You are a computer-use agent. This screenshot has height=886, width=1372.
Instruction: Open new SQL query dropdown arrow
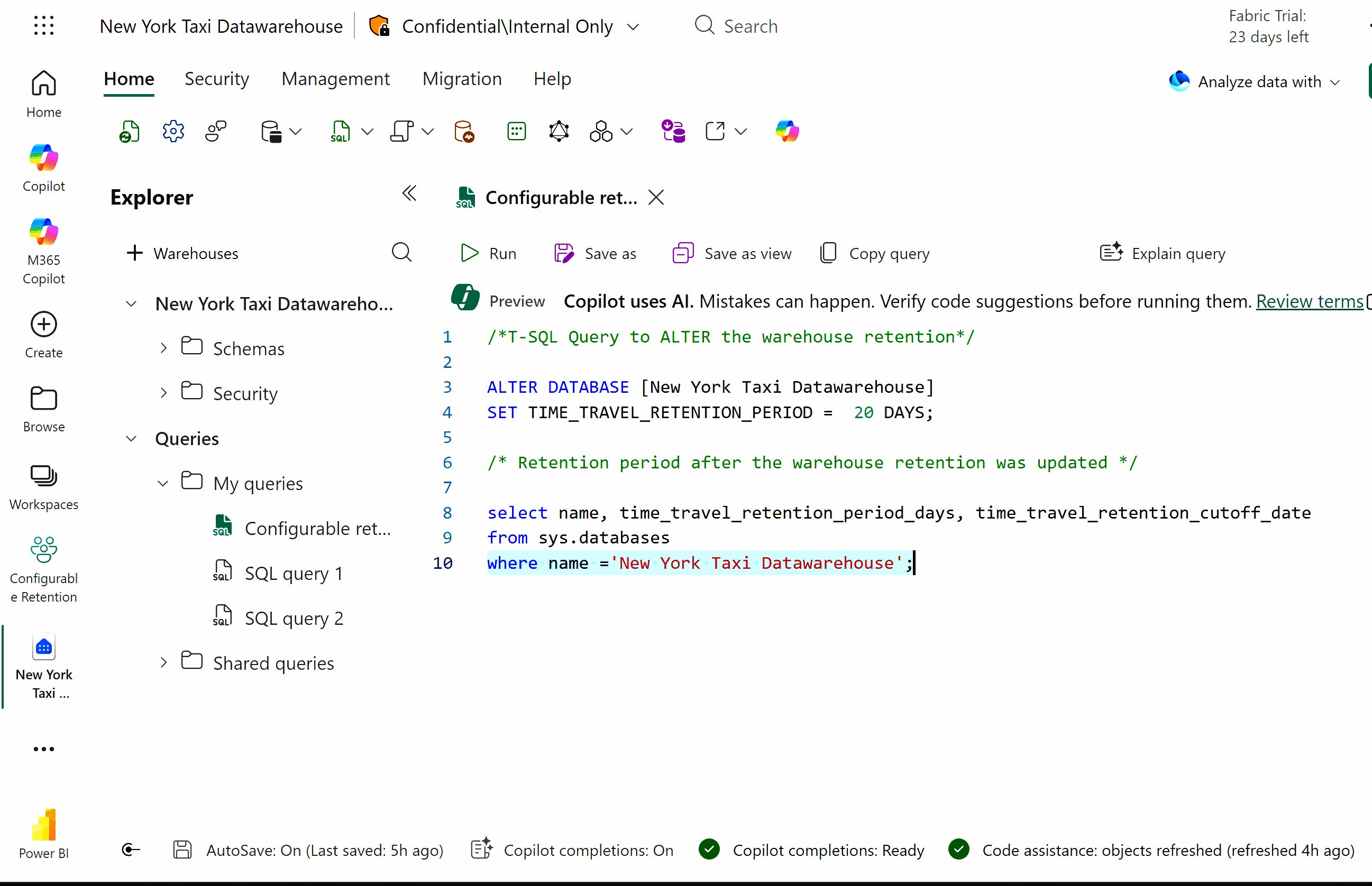point(367,132)
